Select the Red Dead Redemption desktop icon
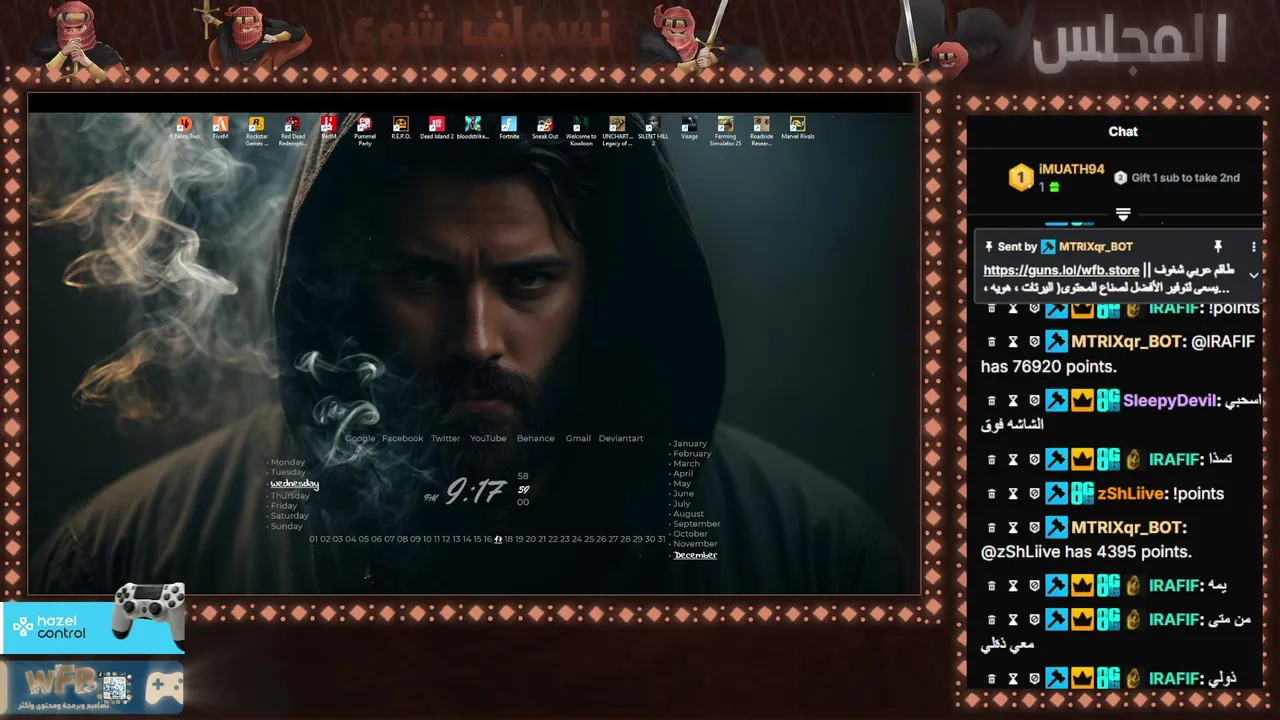Screen dimensions: 1280x720 coord(293,131)
